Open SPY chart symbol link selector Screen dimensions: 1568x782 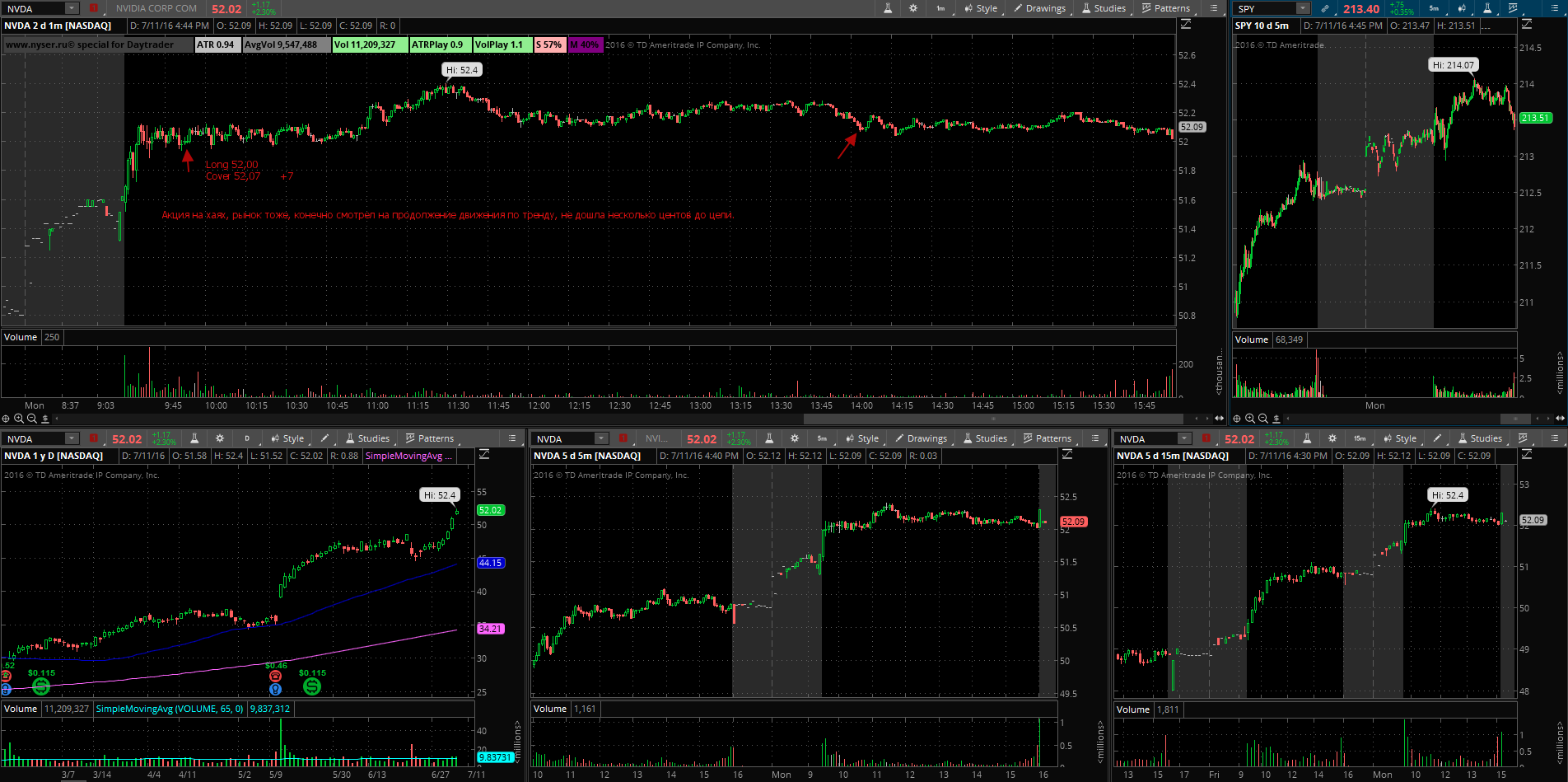click(x=1324, y=8)
